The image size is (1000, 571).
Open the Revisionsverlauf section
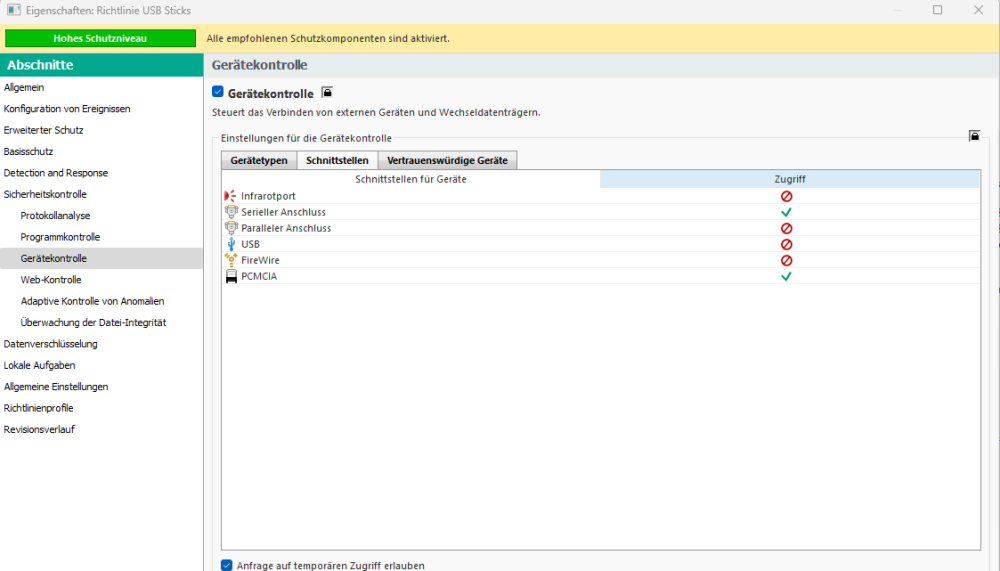point(39,429)
